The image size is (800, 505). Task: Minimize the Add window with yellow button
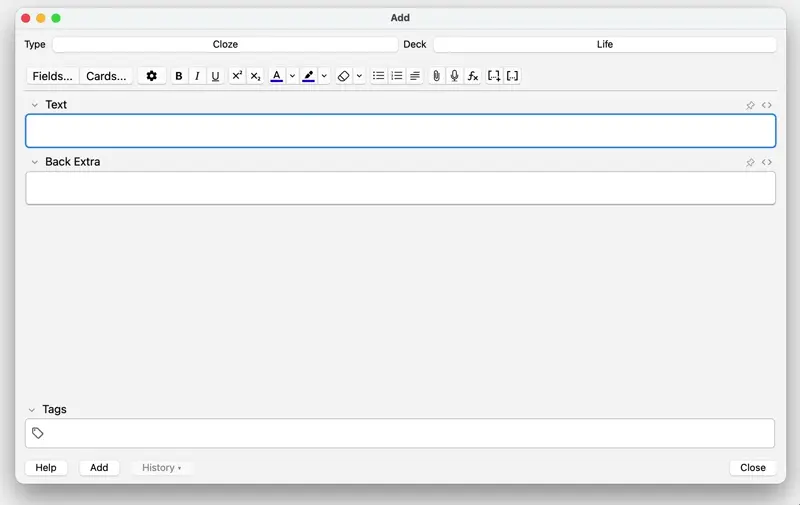coord(41,18)
